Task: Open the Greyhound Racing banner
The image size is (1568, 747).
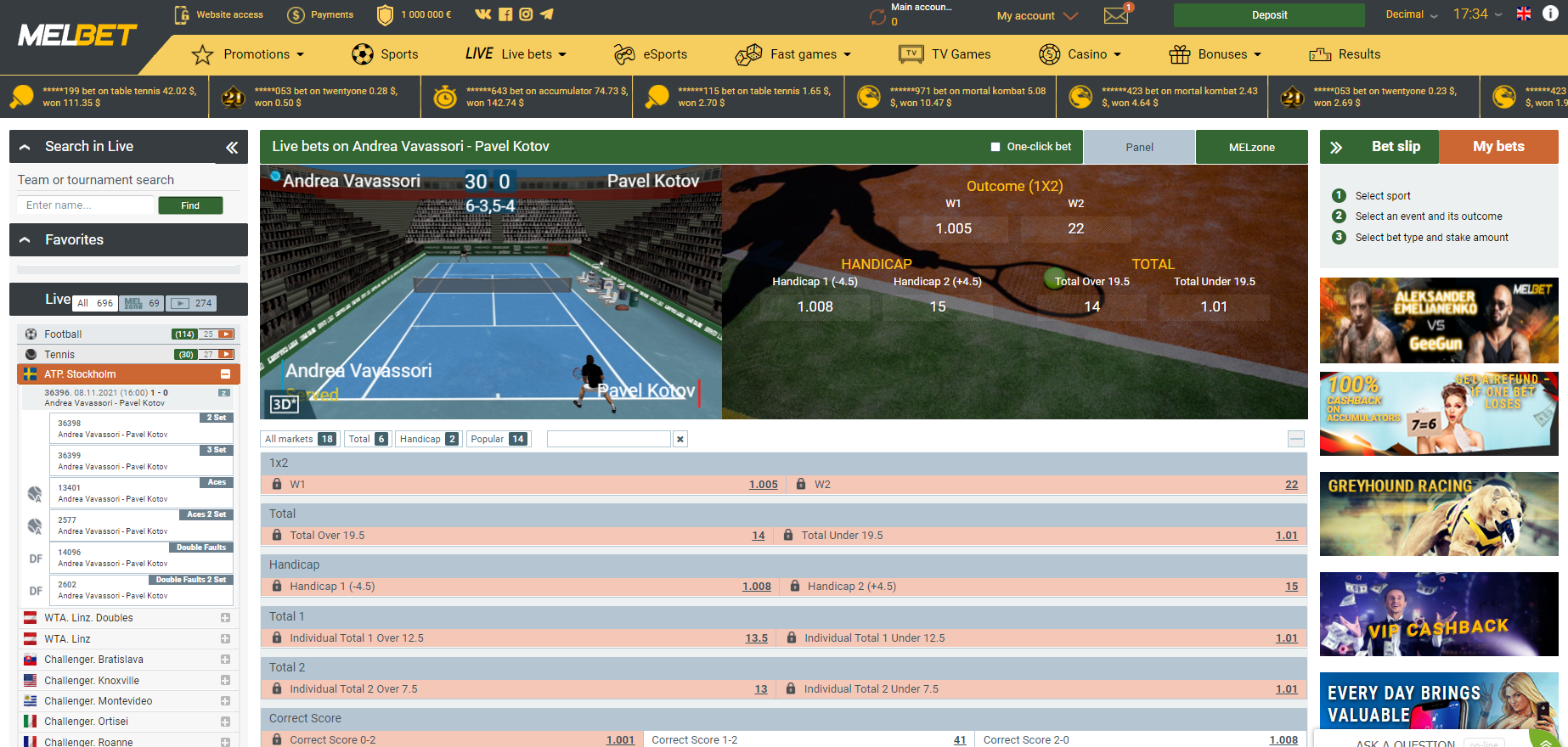Action: click(x=1439, y=514)
